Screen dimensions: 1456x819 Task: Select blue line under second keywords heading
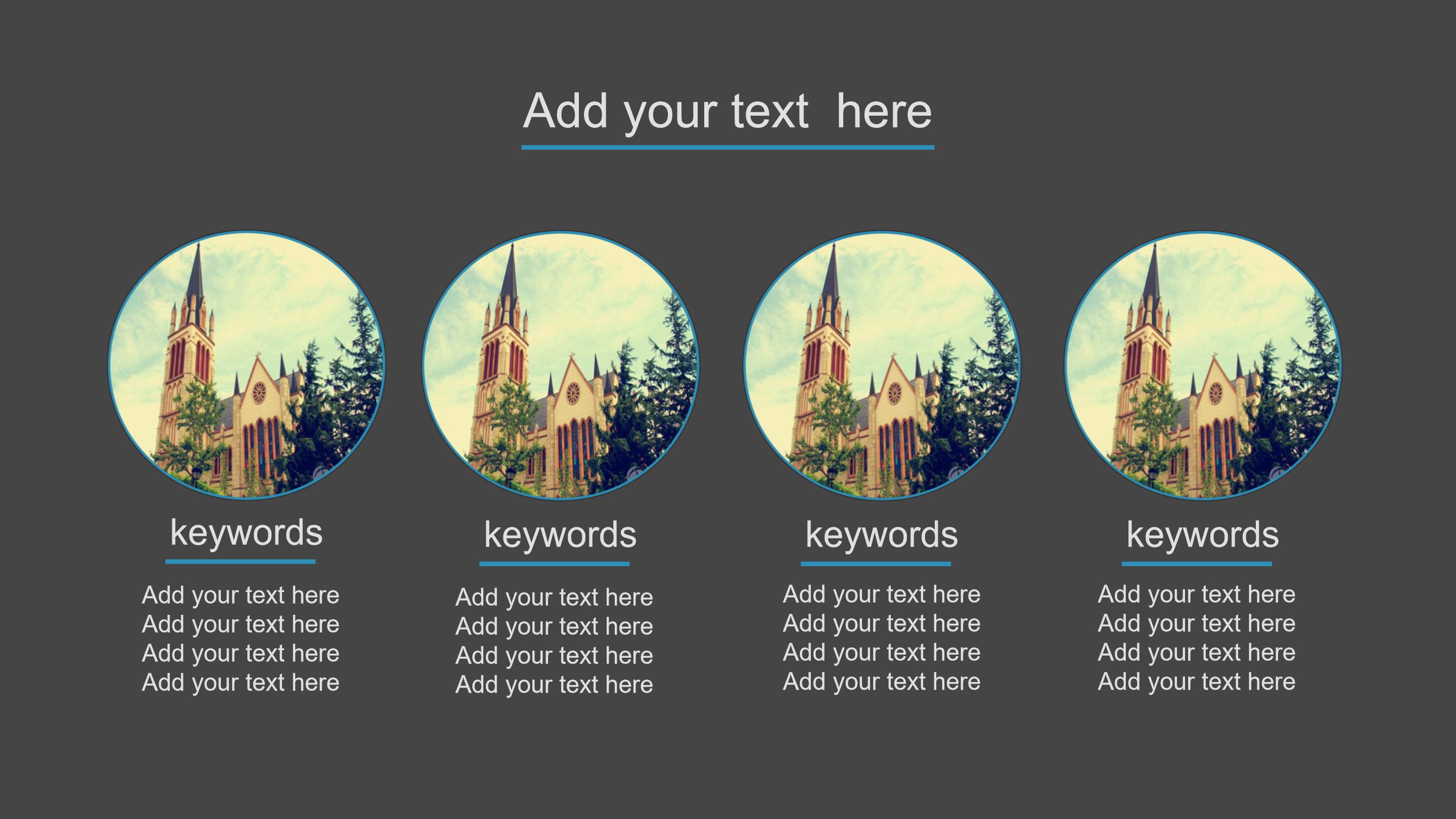[x=555, y=564]
